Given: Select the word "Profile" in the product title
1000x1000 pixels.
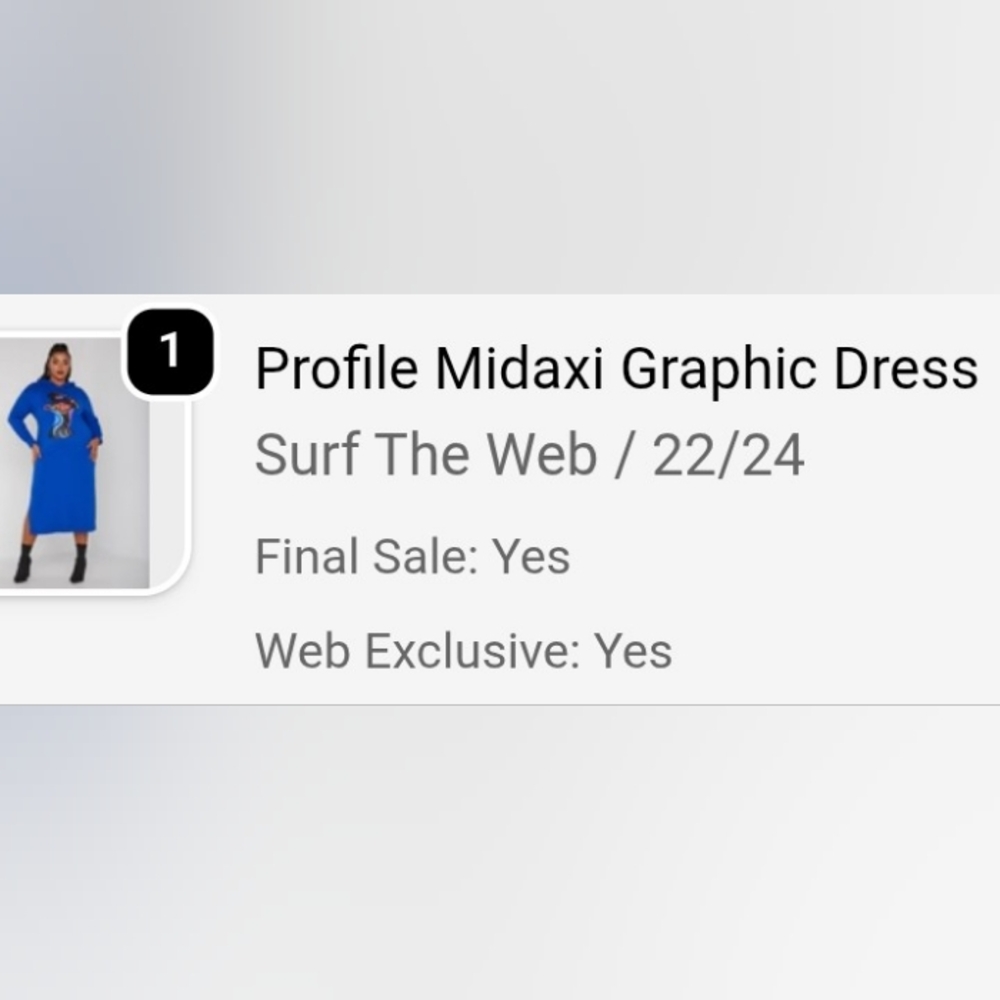Looking at the screenshot, I should (x=320, y=367).
